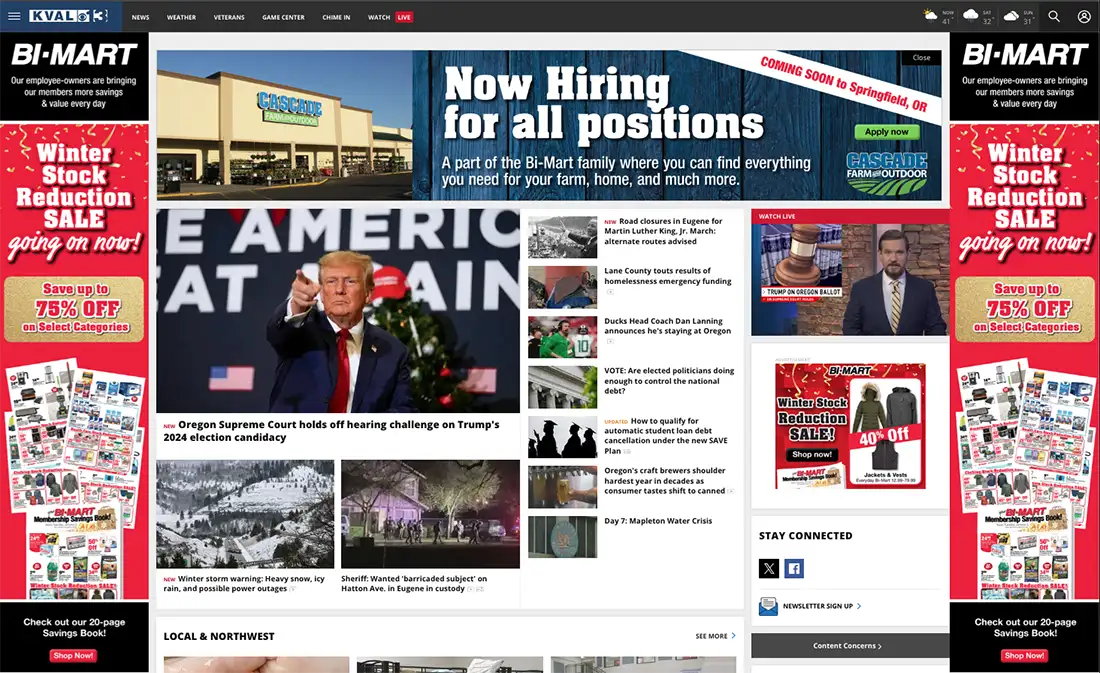Open the News menu

(140, 18)
